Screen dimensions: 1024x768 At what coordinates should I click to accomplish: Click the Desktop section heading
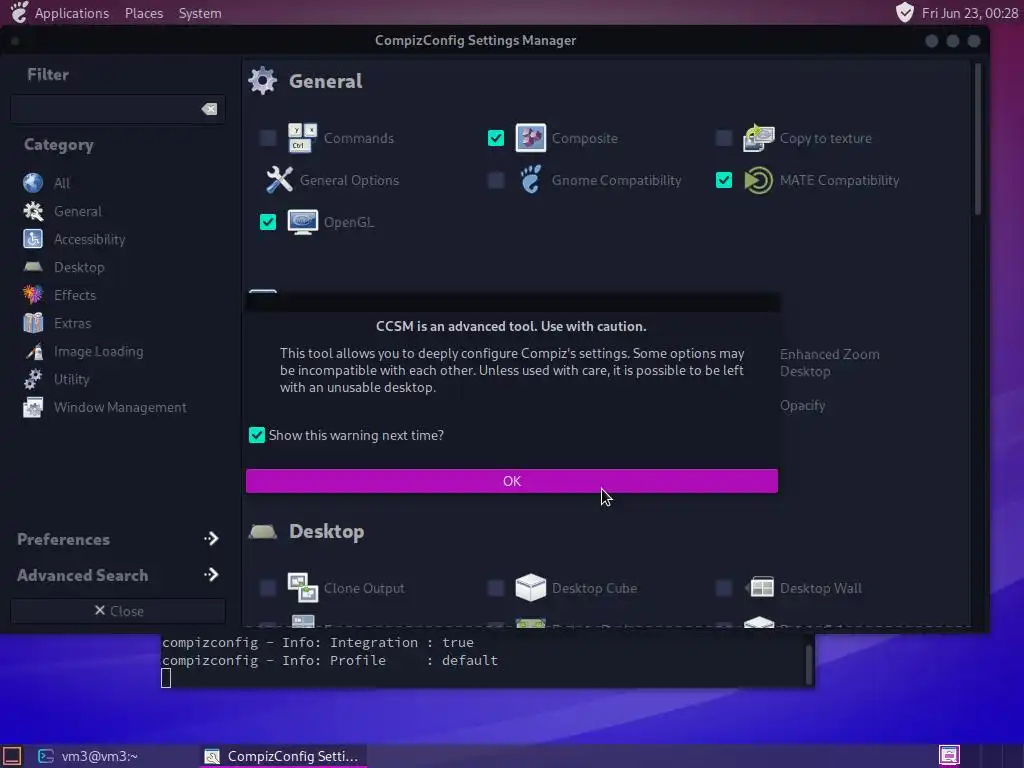(327, 532)
